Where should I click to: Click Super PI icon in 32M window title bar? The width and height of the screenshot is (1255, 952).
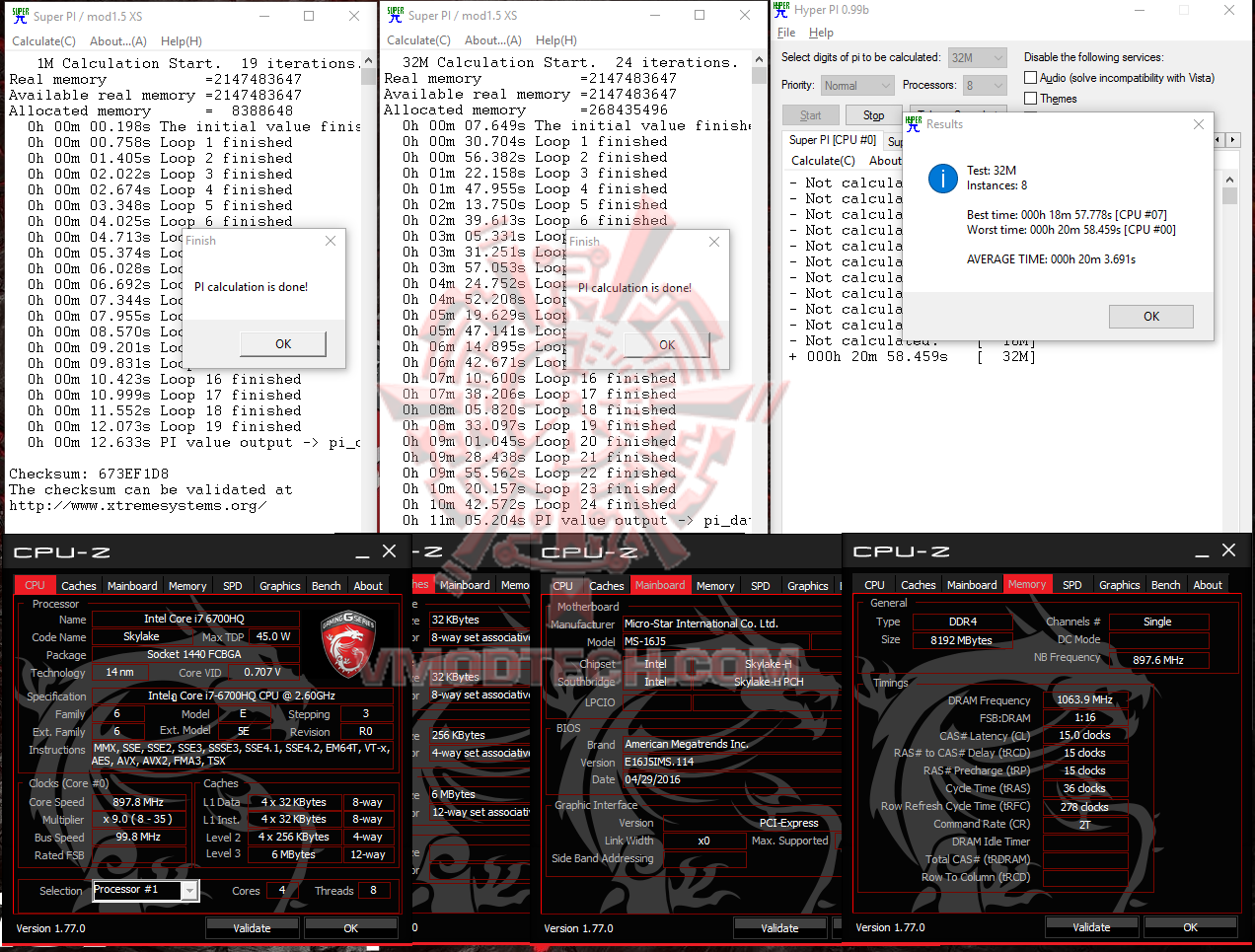point(396,15)
